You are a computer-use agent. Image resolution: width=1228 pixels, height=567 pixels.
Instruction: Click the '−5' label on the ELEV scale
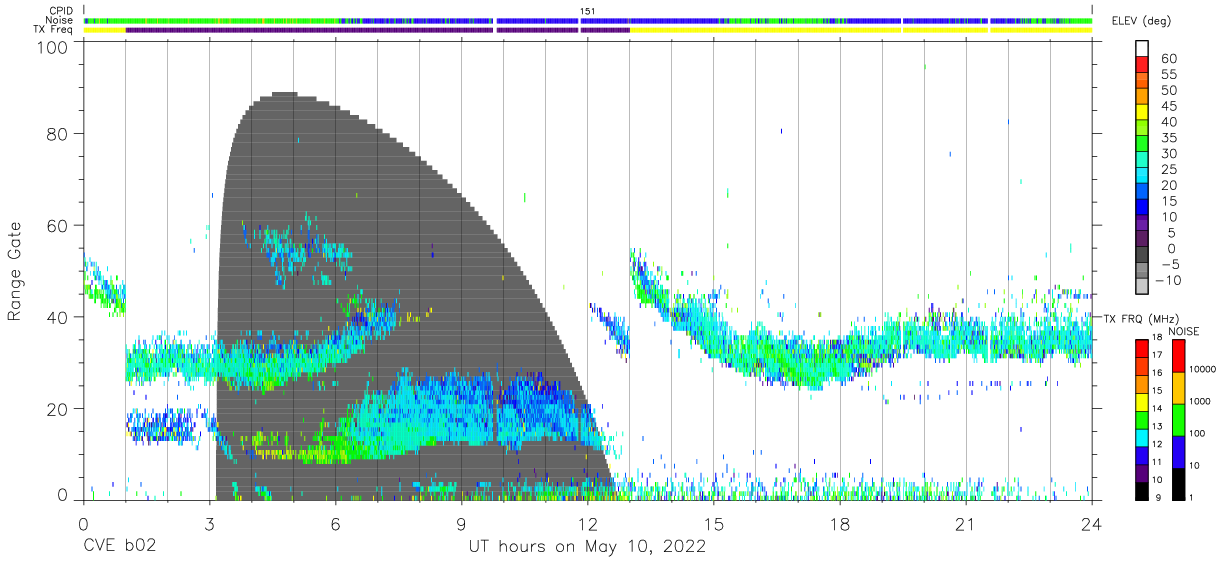(1169, 263)
